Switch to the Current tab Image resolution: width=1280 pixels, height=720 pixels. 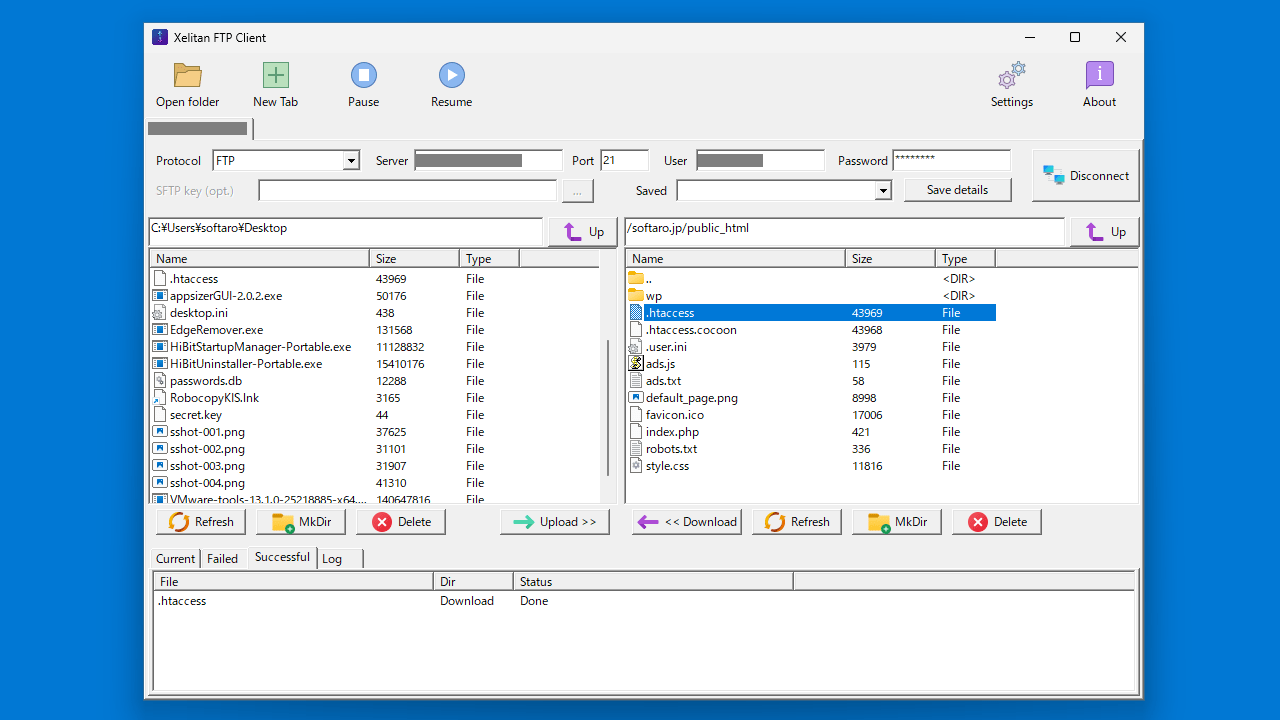coord(175,559)
